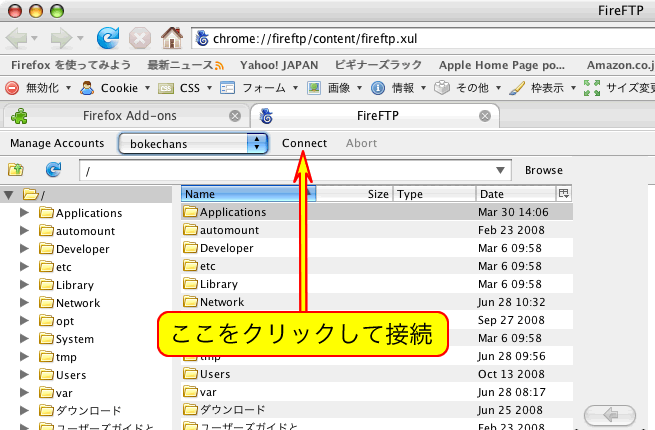Open the Back button history dropdown arrow
The image size is (655, 430).
pyautogui.click(x=35, y=38)
